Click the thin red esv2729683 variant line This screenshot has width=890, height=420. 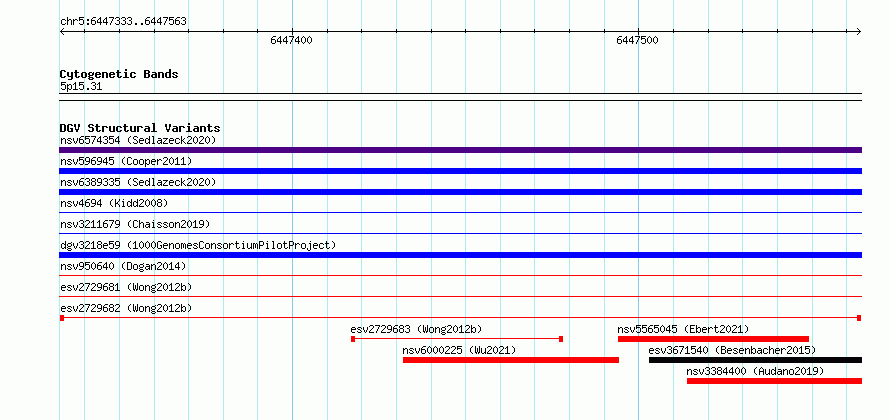(x=457, y=339)
